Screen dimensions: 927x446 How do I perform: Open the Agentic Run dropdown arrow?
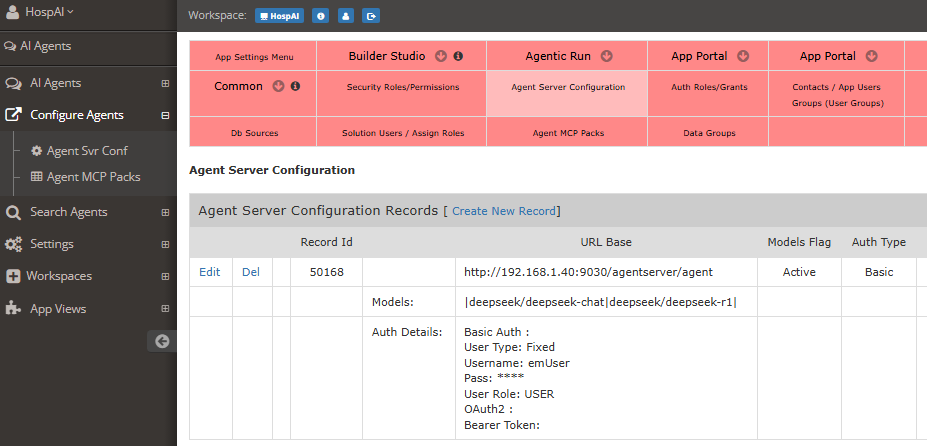coord(606,56)
